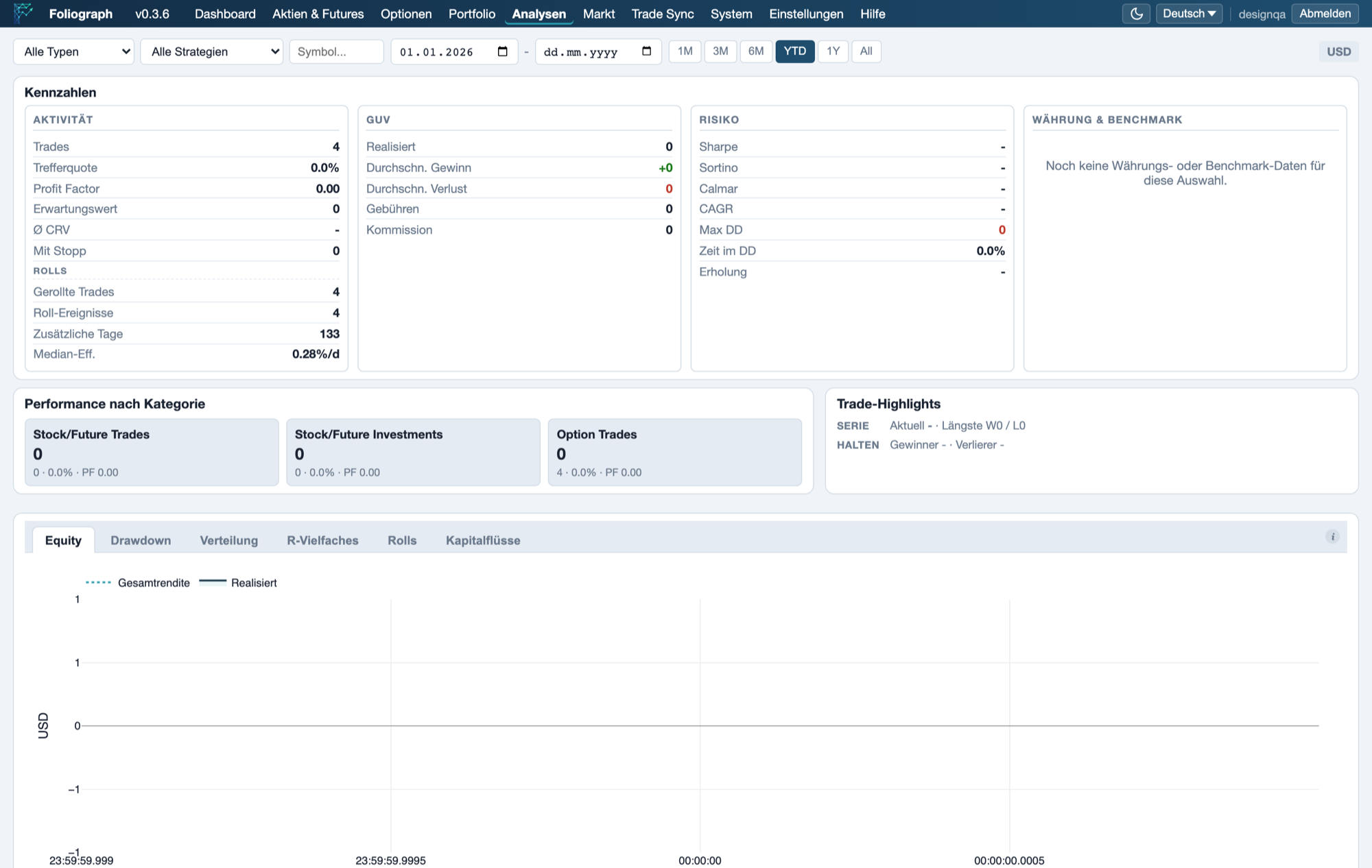The height and width of the screenshot is (868, 1372).
Task: Switch to the Rolls tab
Action: [x=402, y=540]
